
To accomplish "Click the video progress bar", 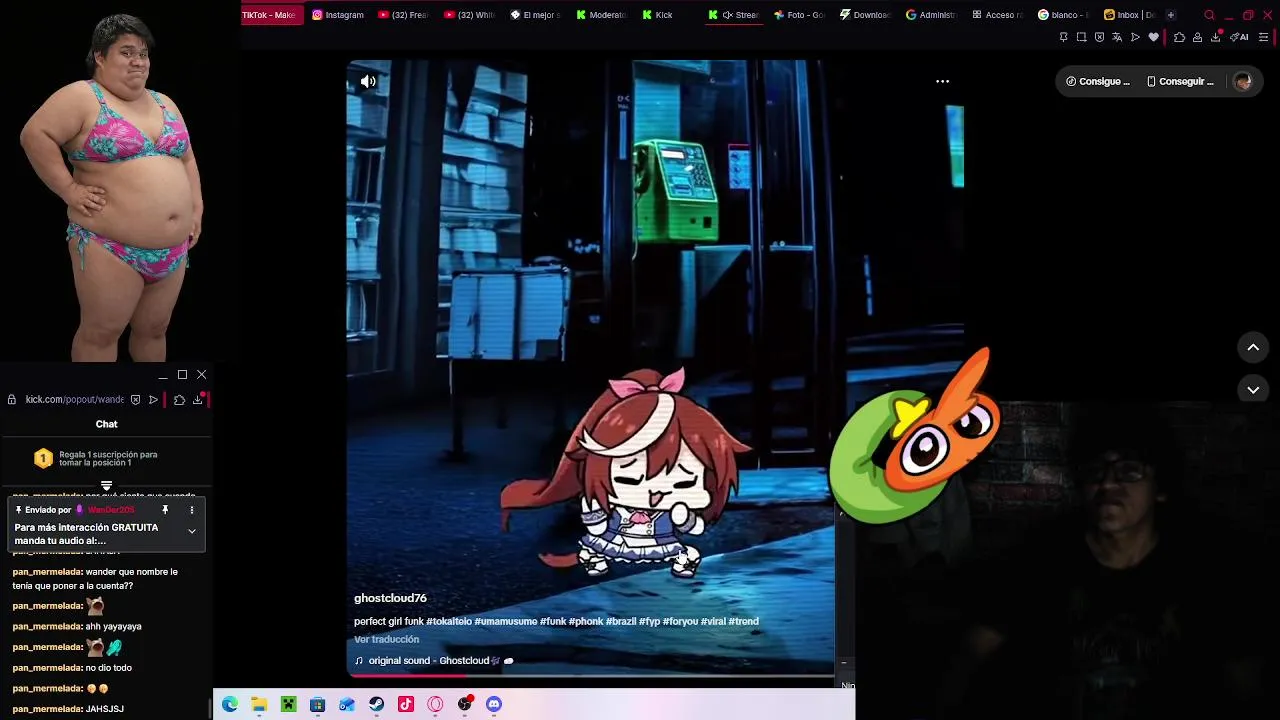I will tap(590, 675).
